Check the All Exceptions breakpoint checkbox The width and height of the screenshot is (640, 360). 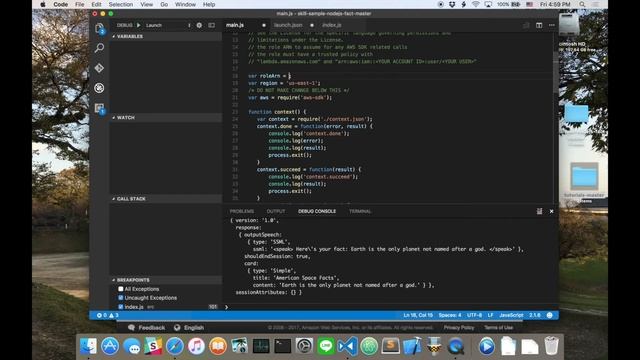tap(121, 289)
